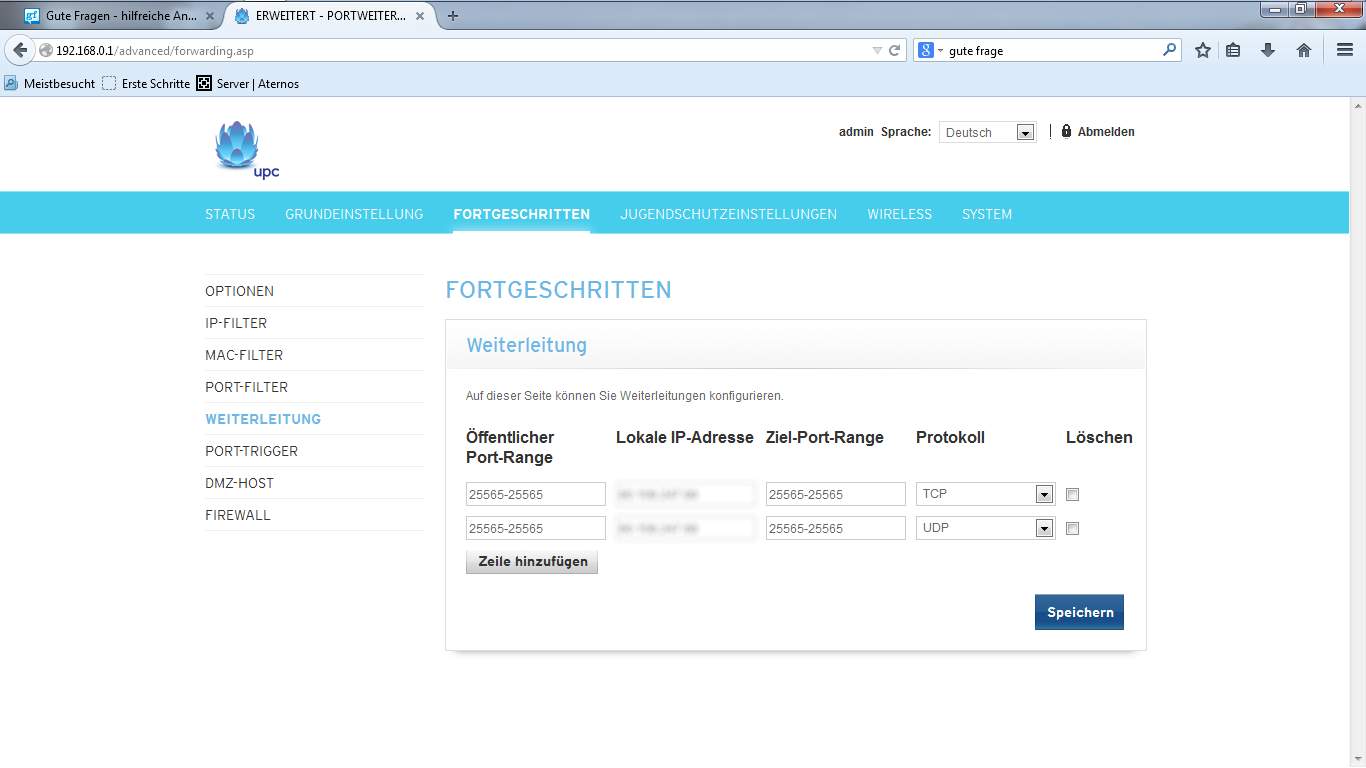
Task: Open the TCP protocol dropdown
Action: point(985,494)
